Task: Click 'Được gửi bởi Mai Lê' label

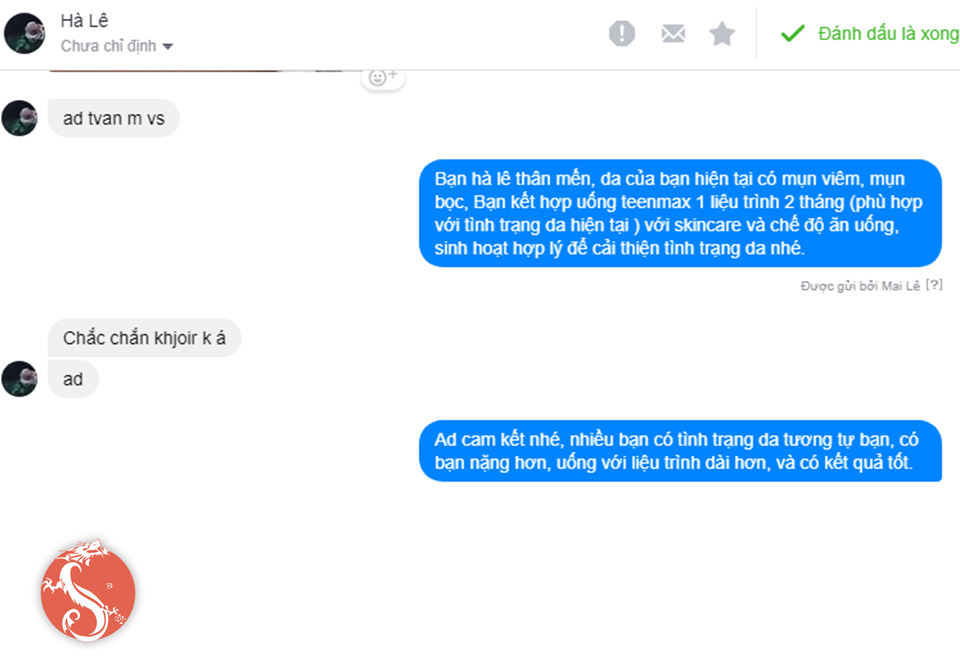Action: click(x=860, y=286)
